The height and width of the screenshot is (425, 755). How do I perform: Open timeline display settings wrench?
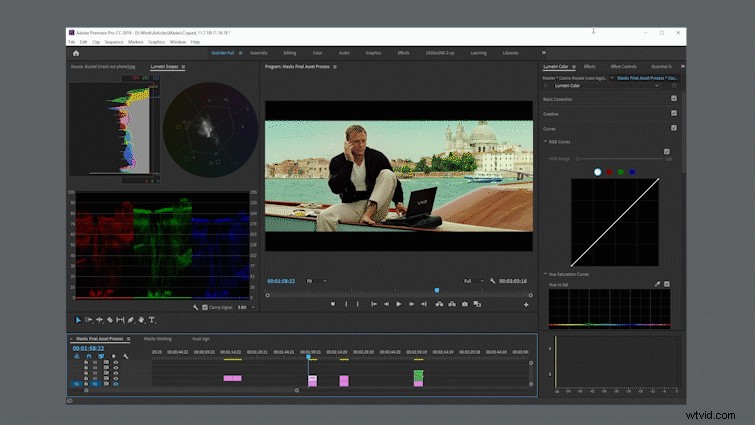pos(126,356)
